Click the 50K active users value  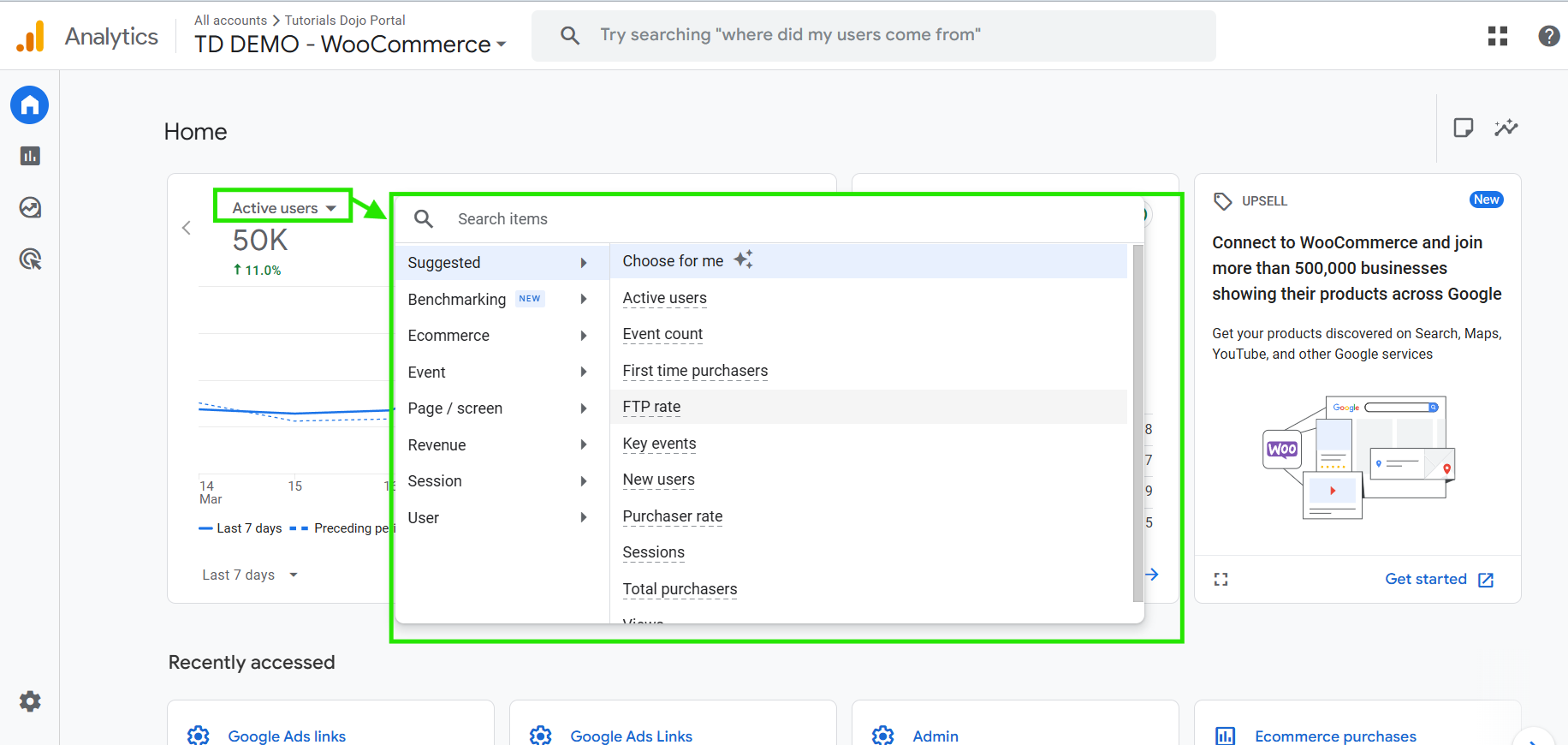click(260, 241)
